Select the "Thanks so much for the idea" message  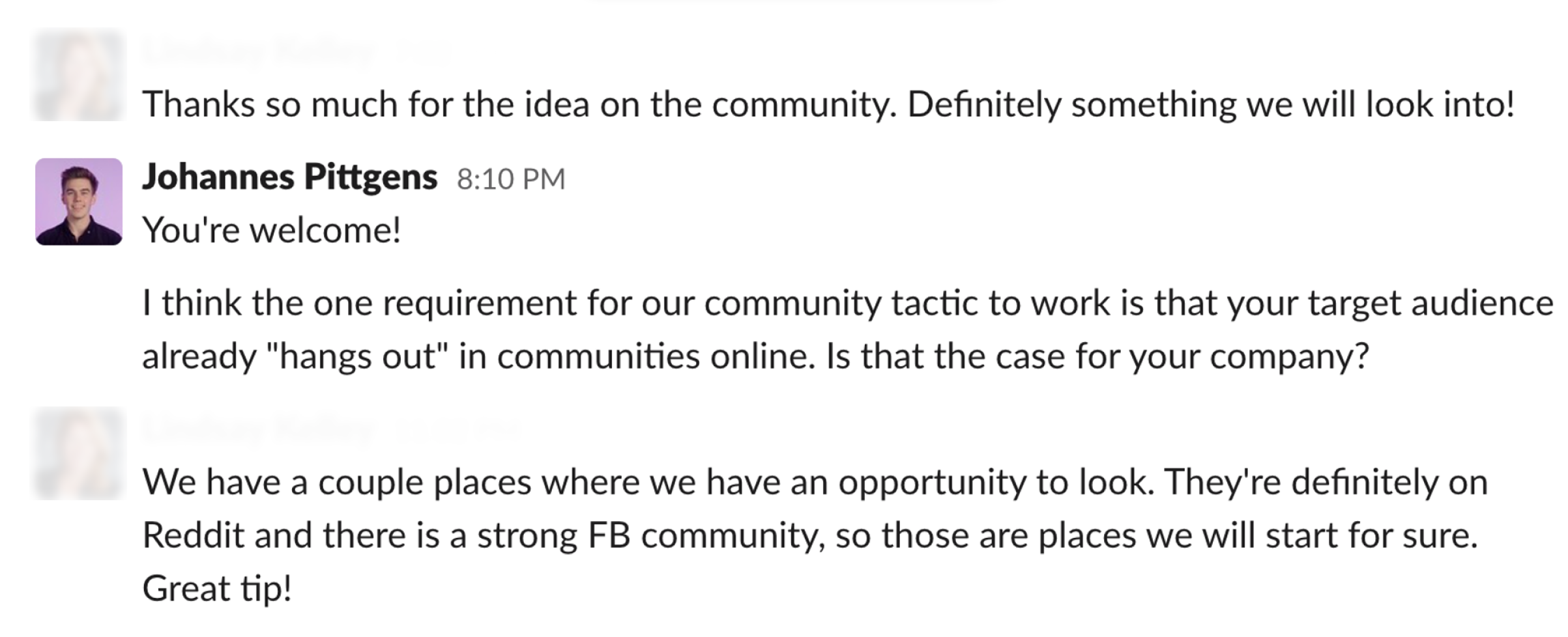[x=828, y=105]
